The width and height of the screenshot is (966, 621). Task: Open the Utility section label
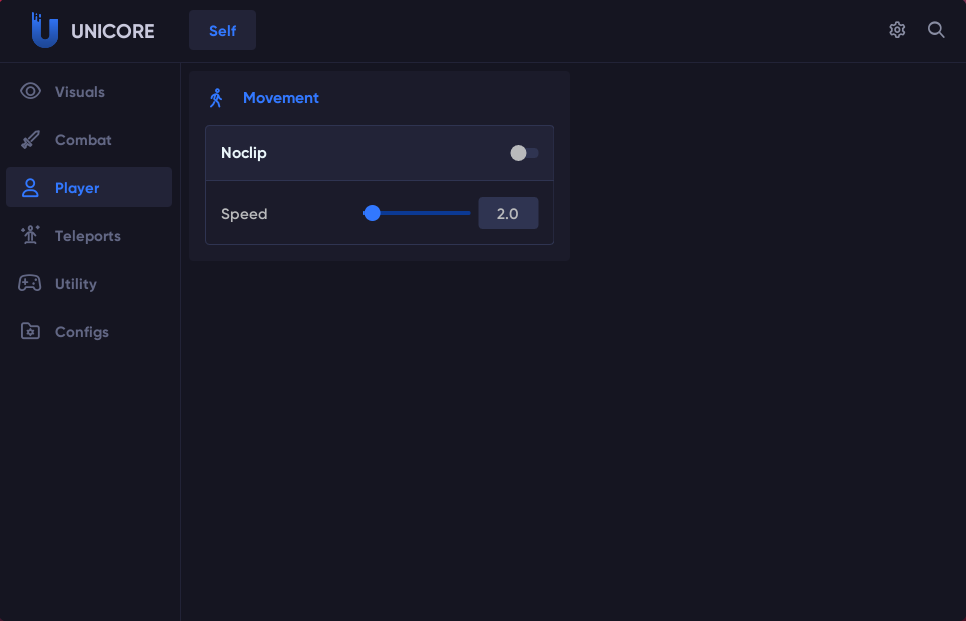pyautogui.click(x=76, y=284)
